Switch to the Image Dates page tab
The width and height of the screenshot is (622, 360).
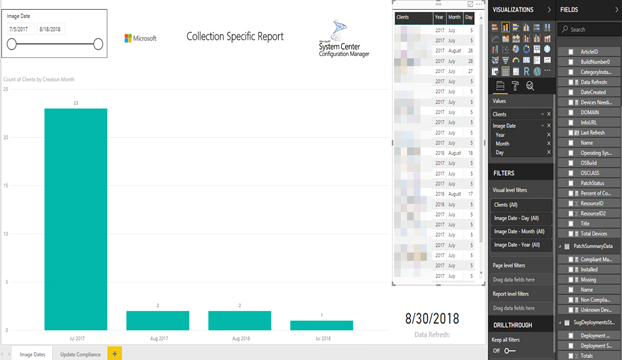tap(33, 354)
